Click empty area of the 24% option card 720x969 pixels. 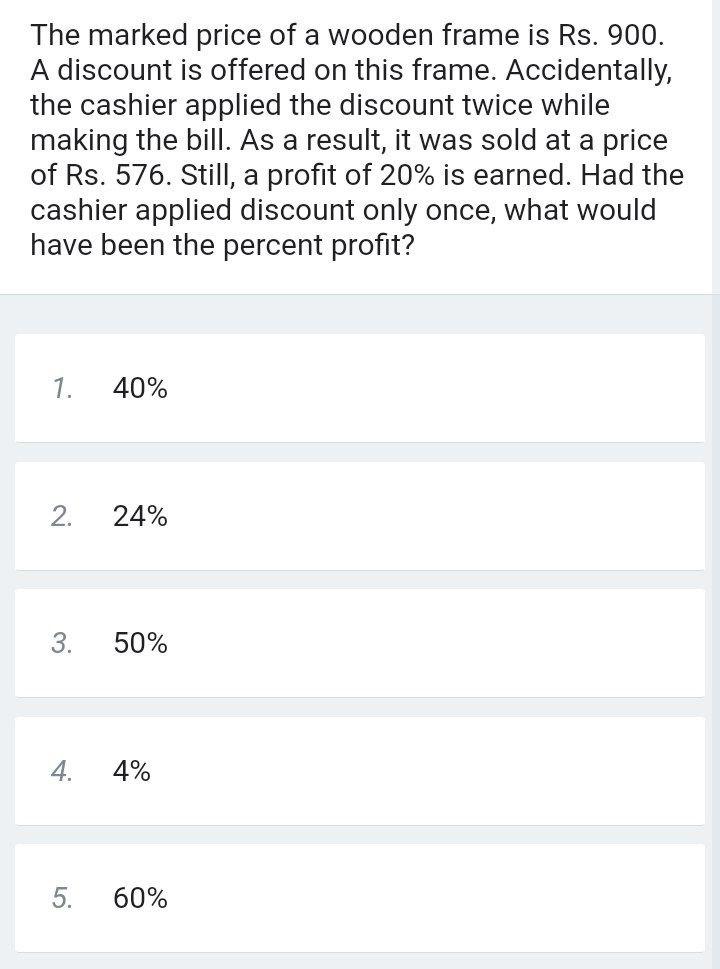coord(433,516)
